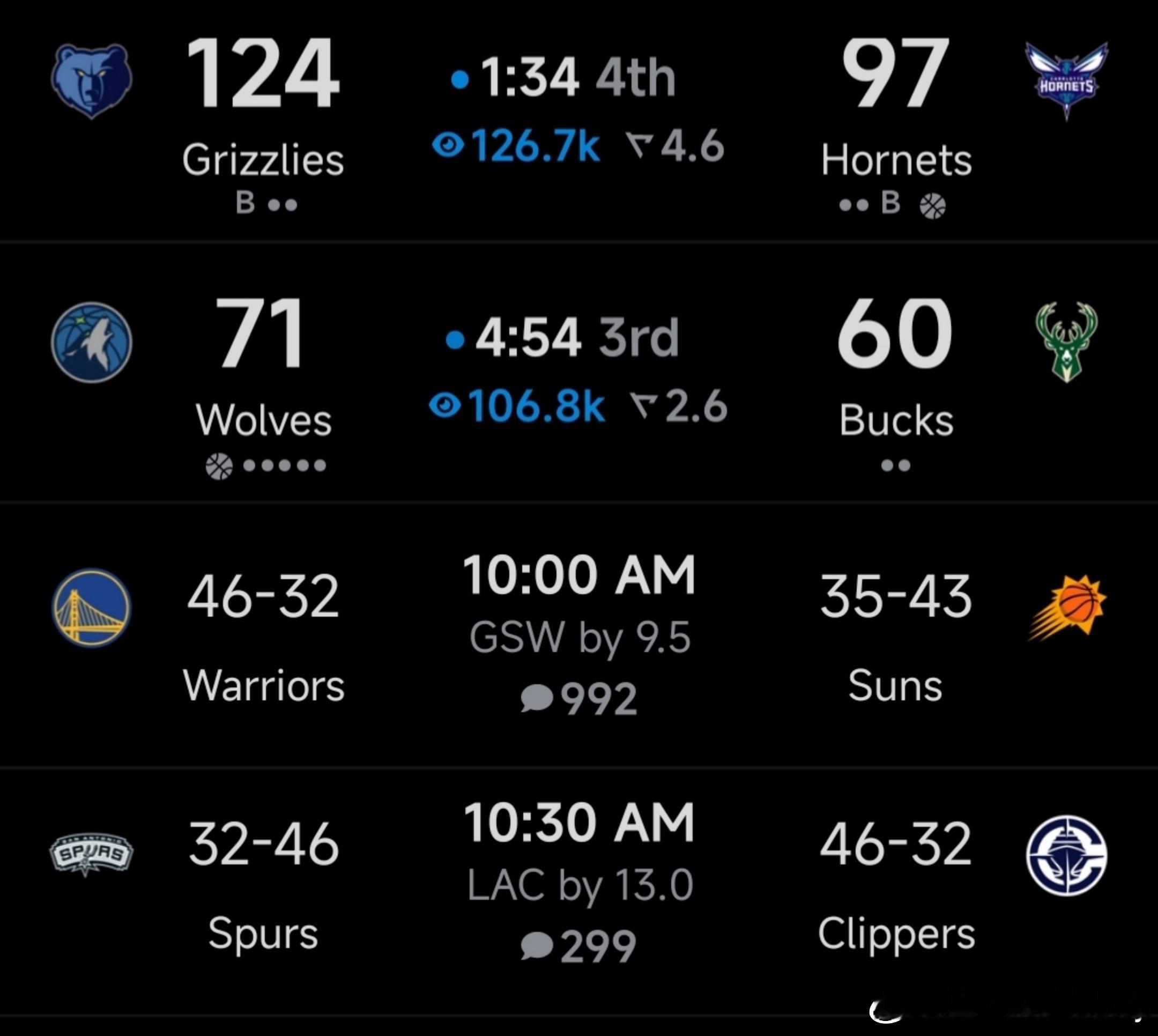Viewport: 1158px width, 1036px height.
Task: Tap the Timberwolves team logo
Action: (92, 342)
